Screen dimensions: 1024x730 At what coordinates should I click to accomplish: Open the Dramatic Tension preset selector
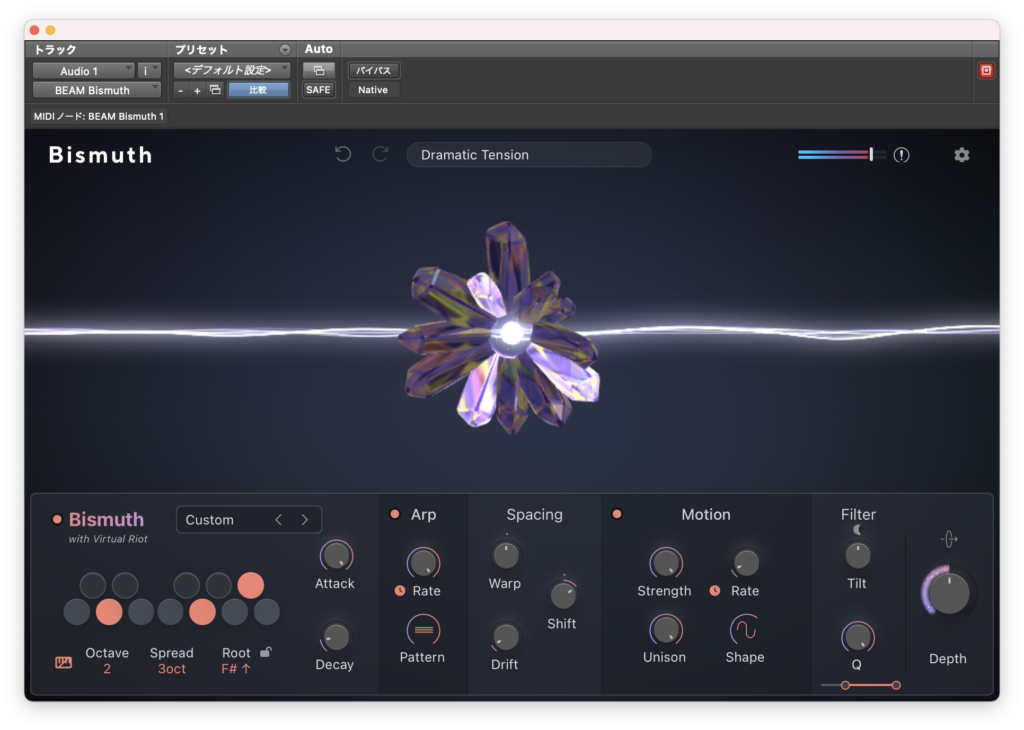[x=529, y=155]
